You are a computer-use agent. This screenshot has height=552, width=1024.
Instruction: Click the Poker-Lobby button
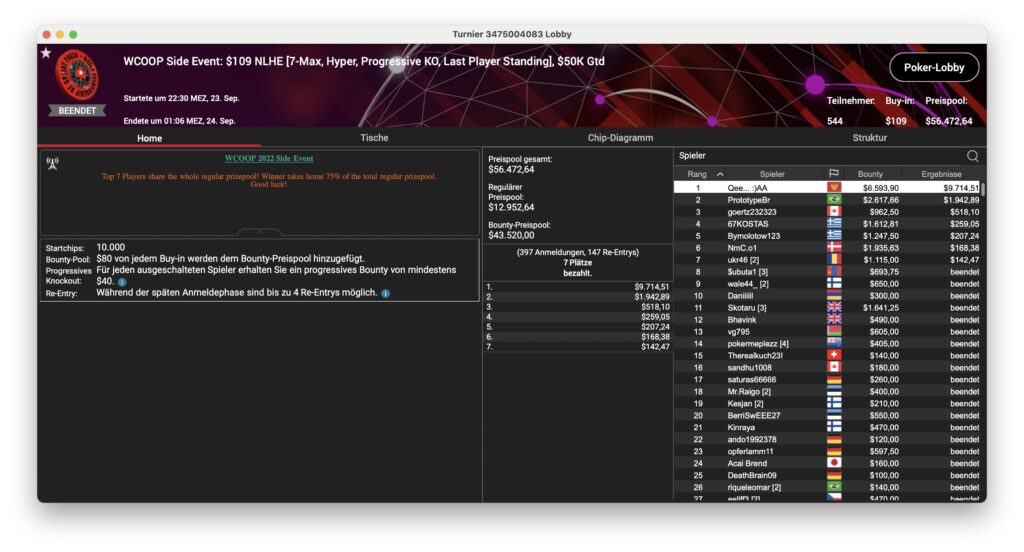pyautogui.click(x=933, y=67)
